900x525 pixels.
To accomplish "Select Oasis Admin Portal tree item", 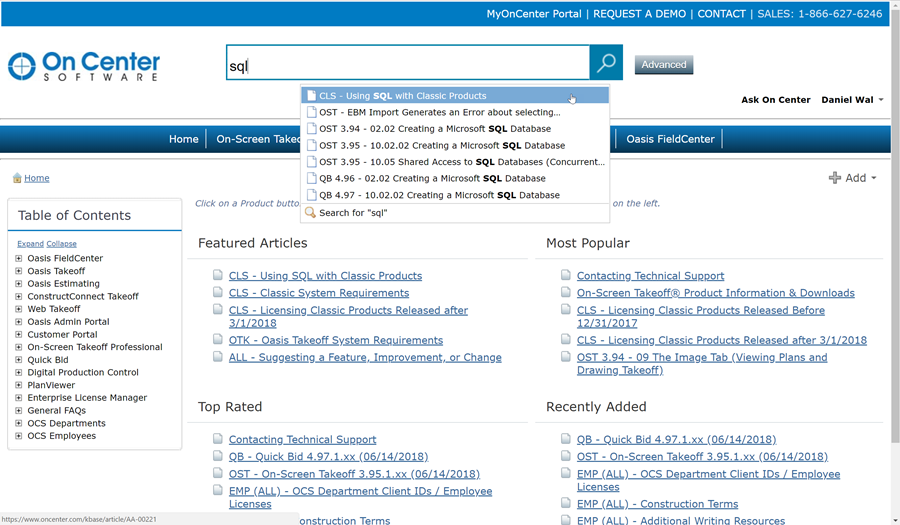I will click(68, 322).
